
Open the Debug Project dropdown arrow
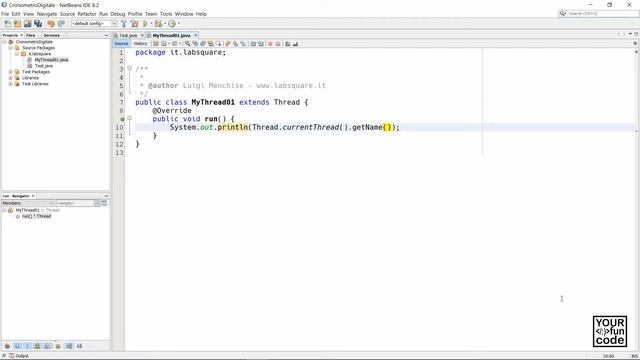[x=164, y=24]
